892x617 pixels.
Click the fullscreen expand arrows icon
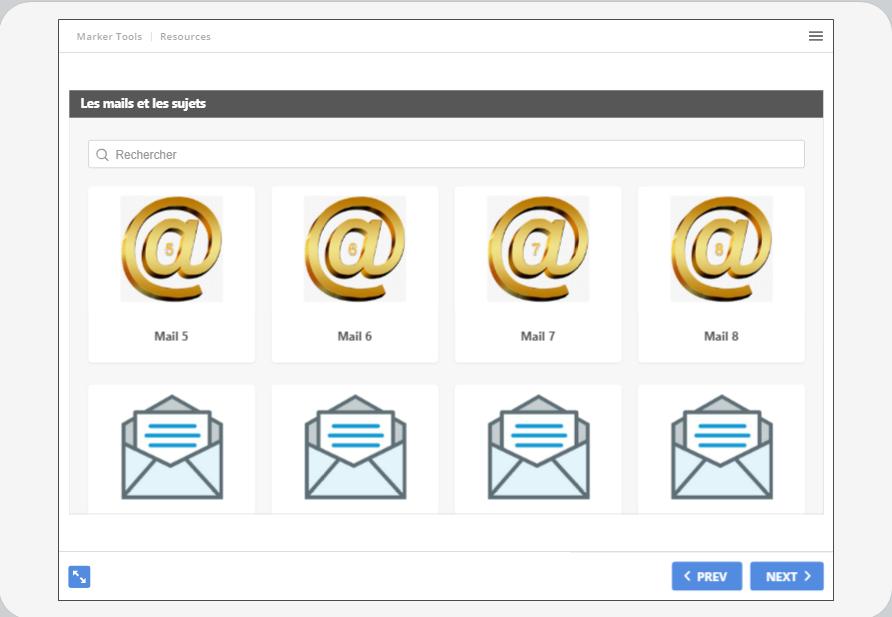pyautogui.click(x=79, y=577)
